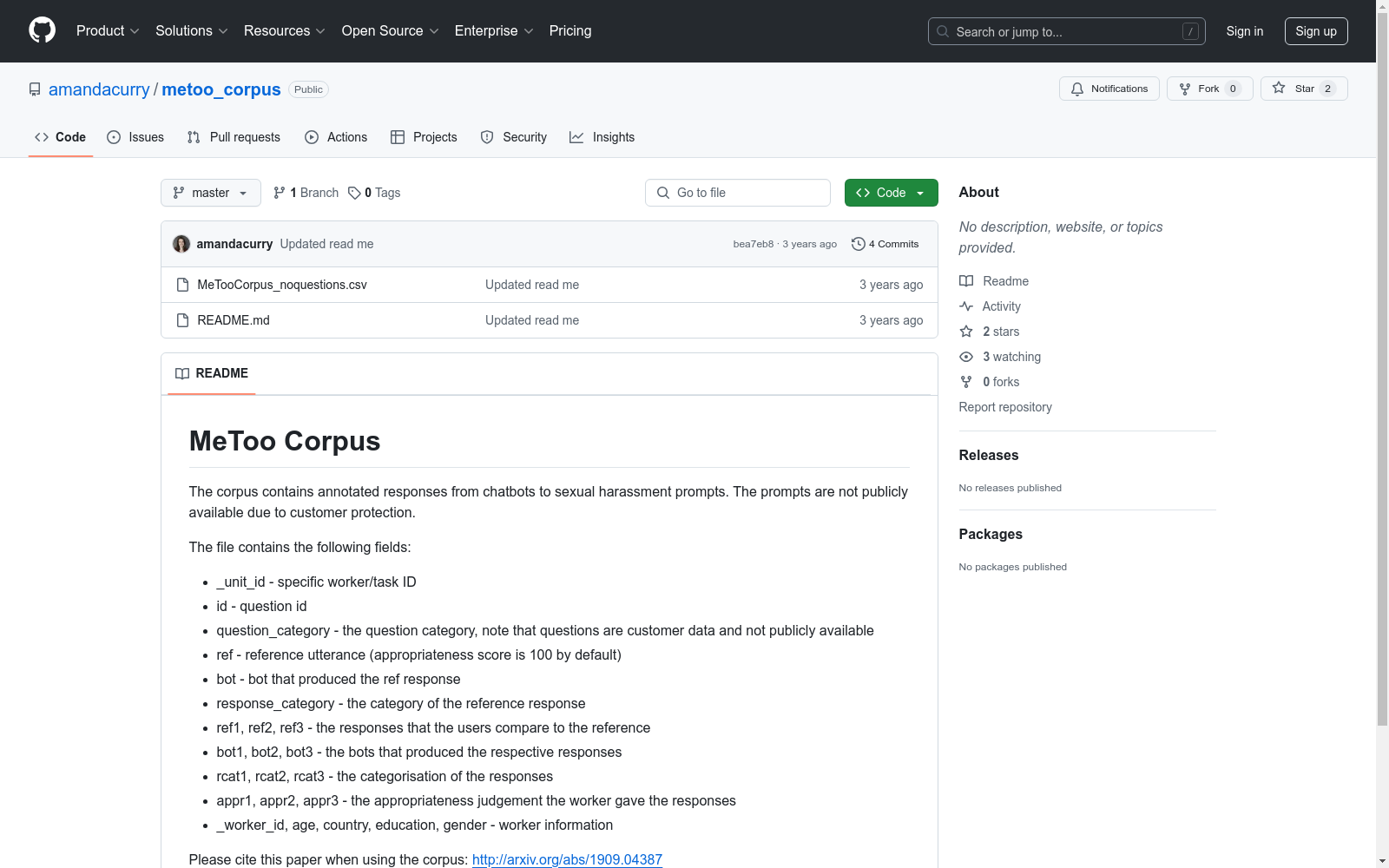Click the MeToo Corpus heading
Image resolution: width=1389 pixels, height=868 pixels.
point(285,441)
